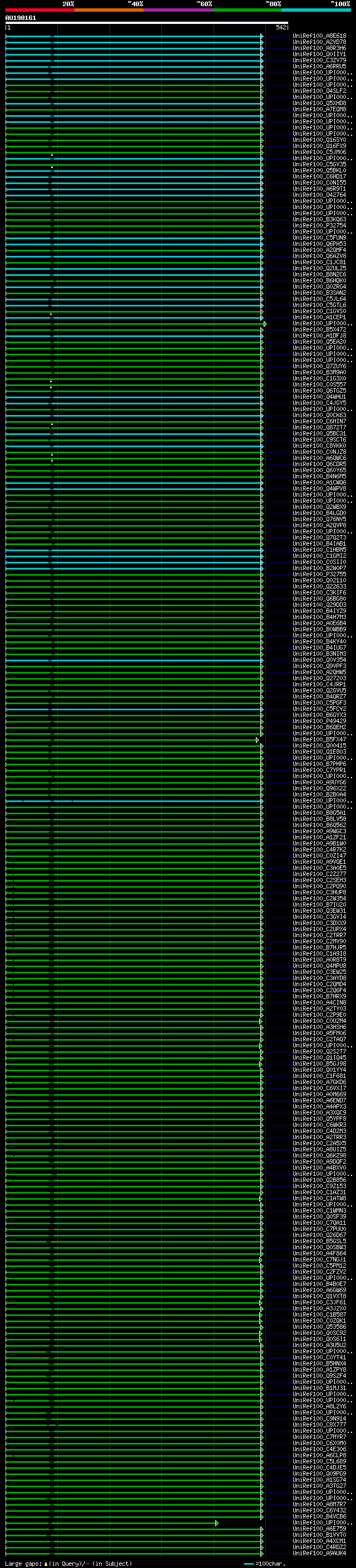This screenshot has width=356, height=1568.
Task: Click the UniRef100_A8E618 hit label
Action: click(319, 36)
